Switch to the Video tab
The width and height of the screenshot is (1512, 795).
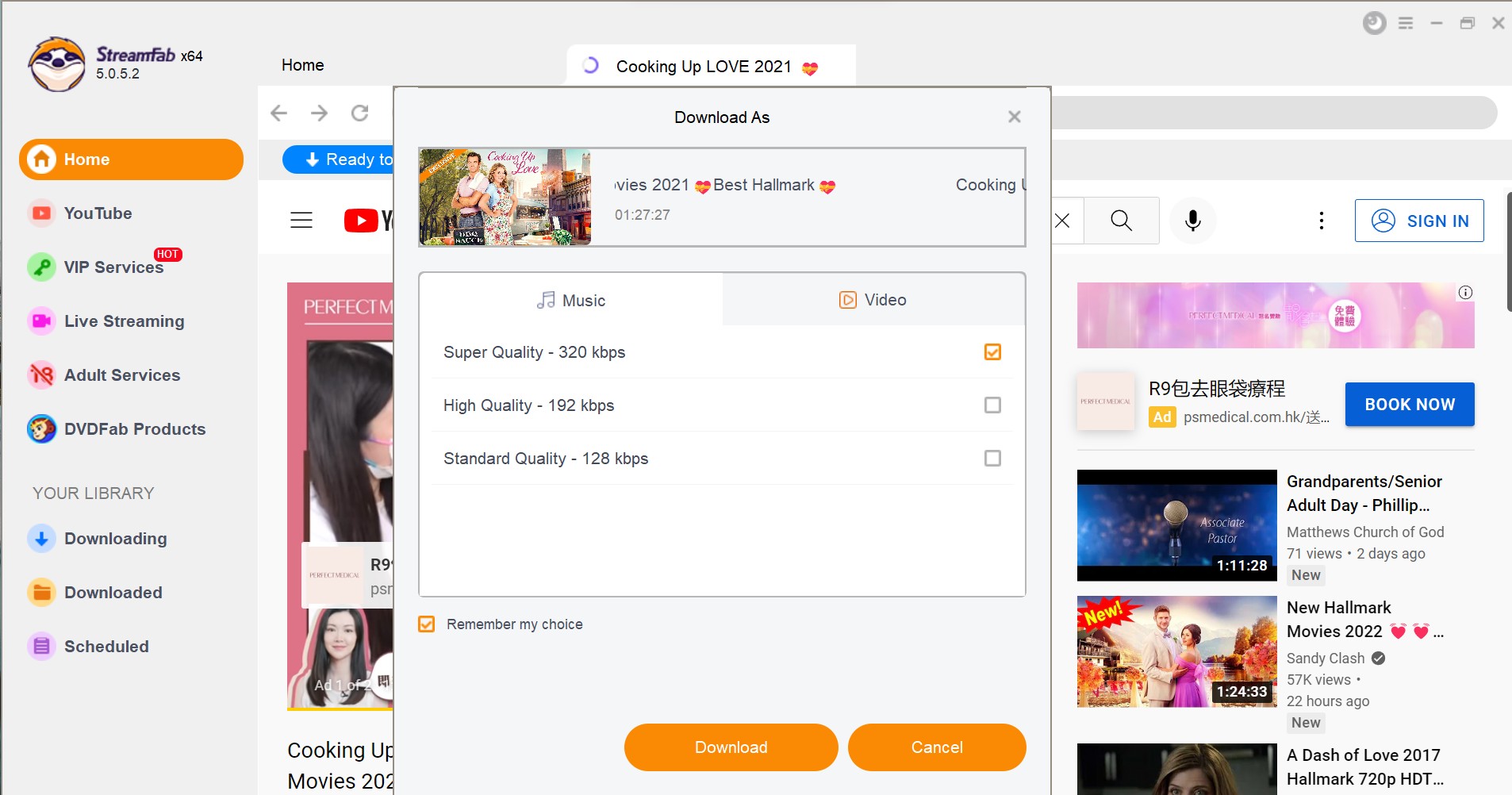pyautogui.click(x=873, y=300)
